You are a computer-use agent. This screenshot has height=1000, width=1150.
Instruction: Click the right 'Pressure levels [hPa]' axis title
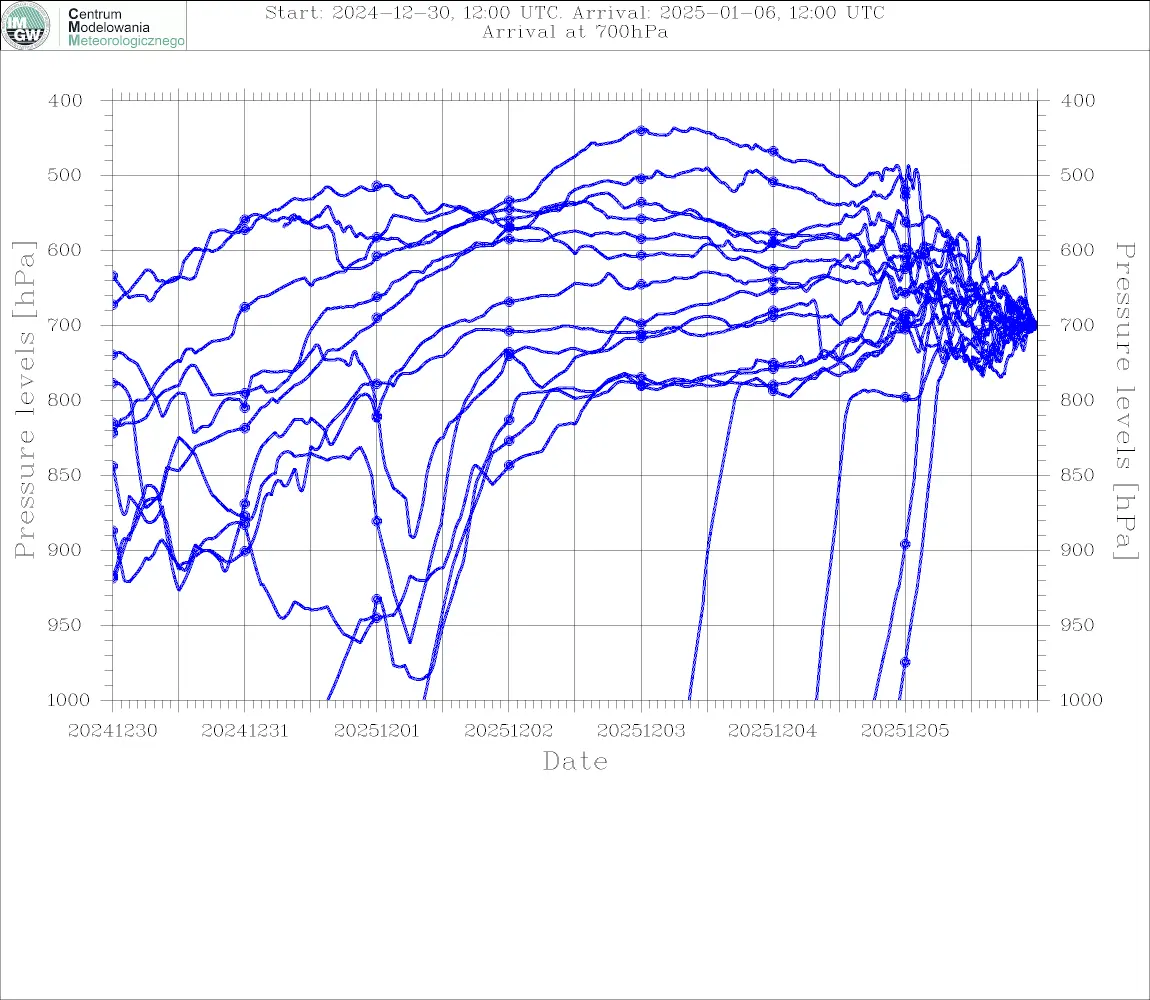pyautogui.click(x=1125, y=401)
